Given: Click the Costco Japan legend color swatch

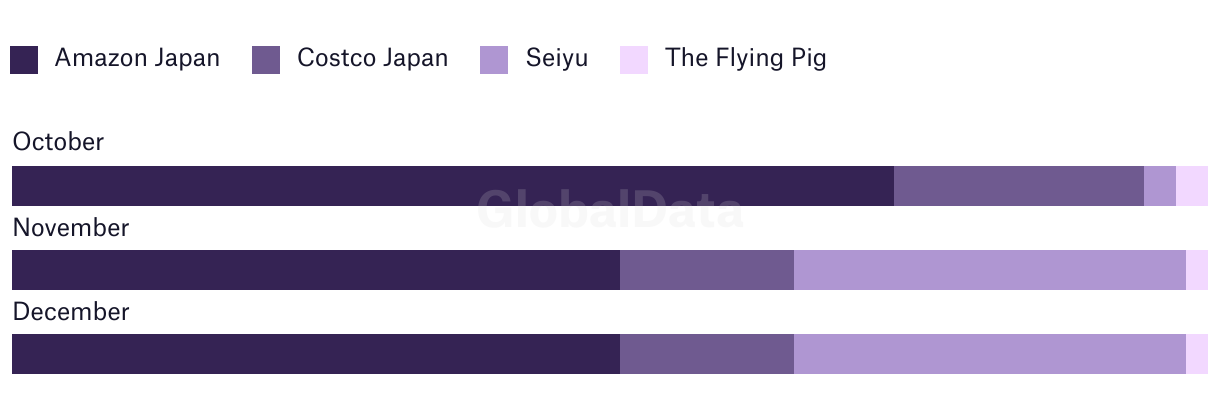Looking at the screenshot, I should click(266, 60).
